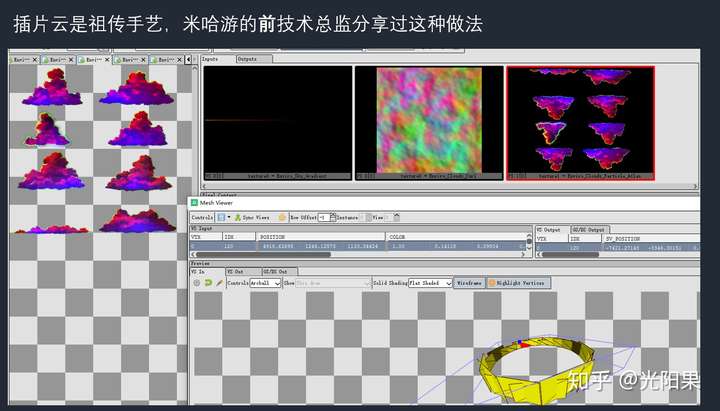Viewport: 720px width, 411px height.
Task: Close the third texture tab
Action: tap(107, 60)
